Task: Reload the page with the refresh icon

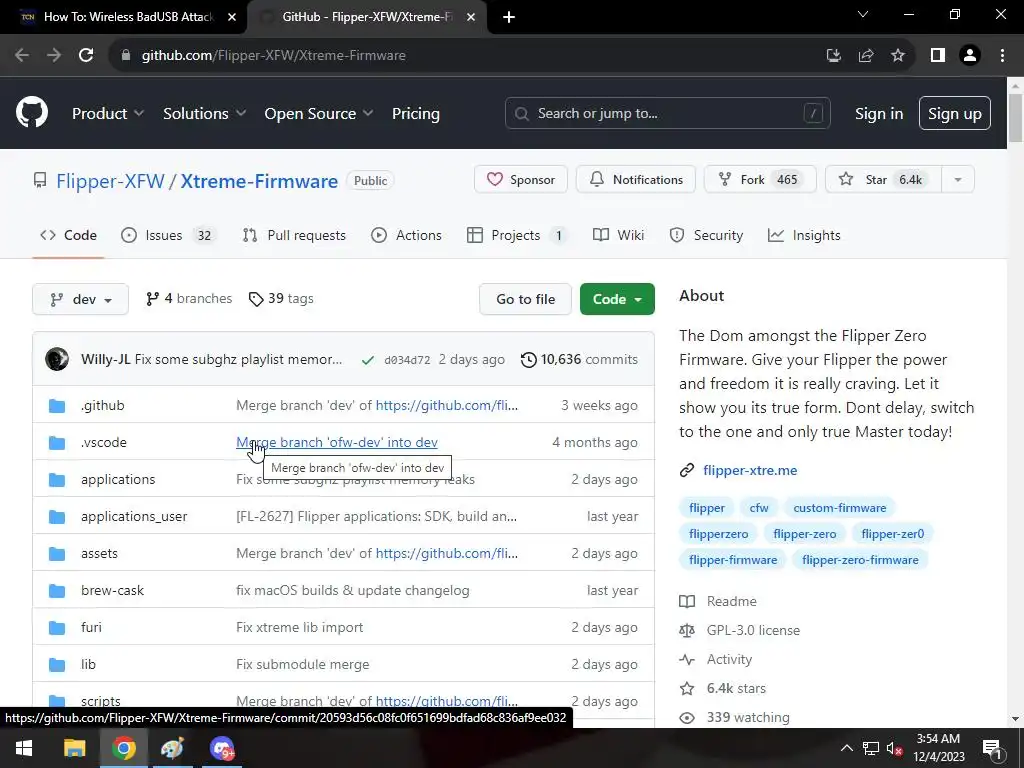Action: coord(86,56)
